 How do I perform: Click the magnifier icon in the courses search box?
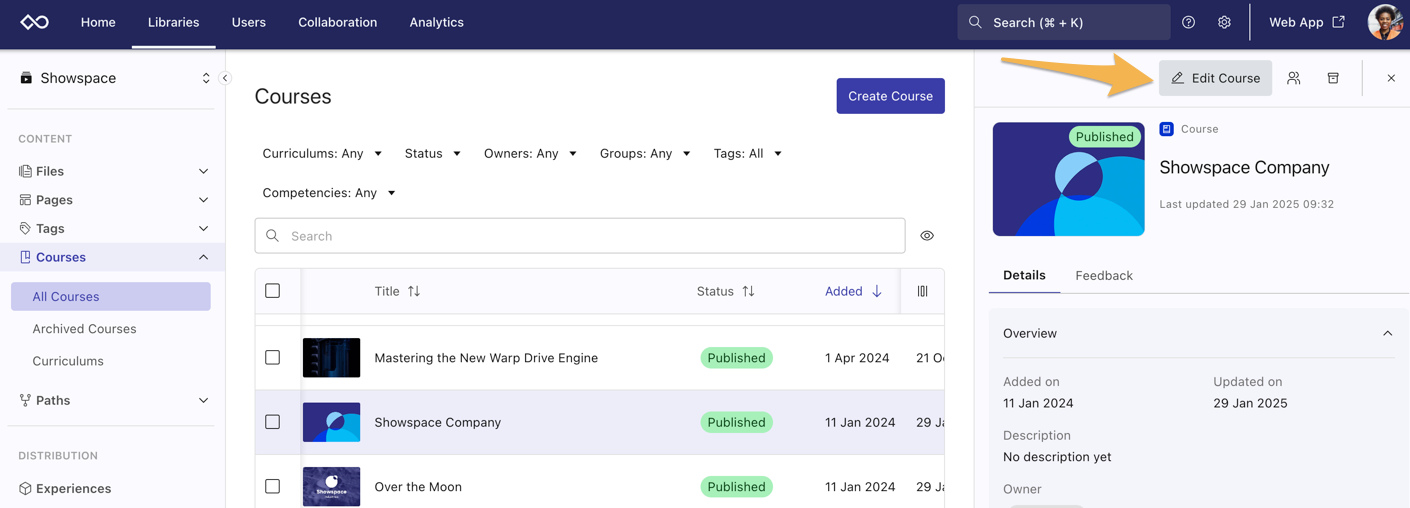click(x=273, y=236)
